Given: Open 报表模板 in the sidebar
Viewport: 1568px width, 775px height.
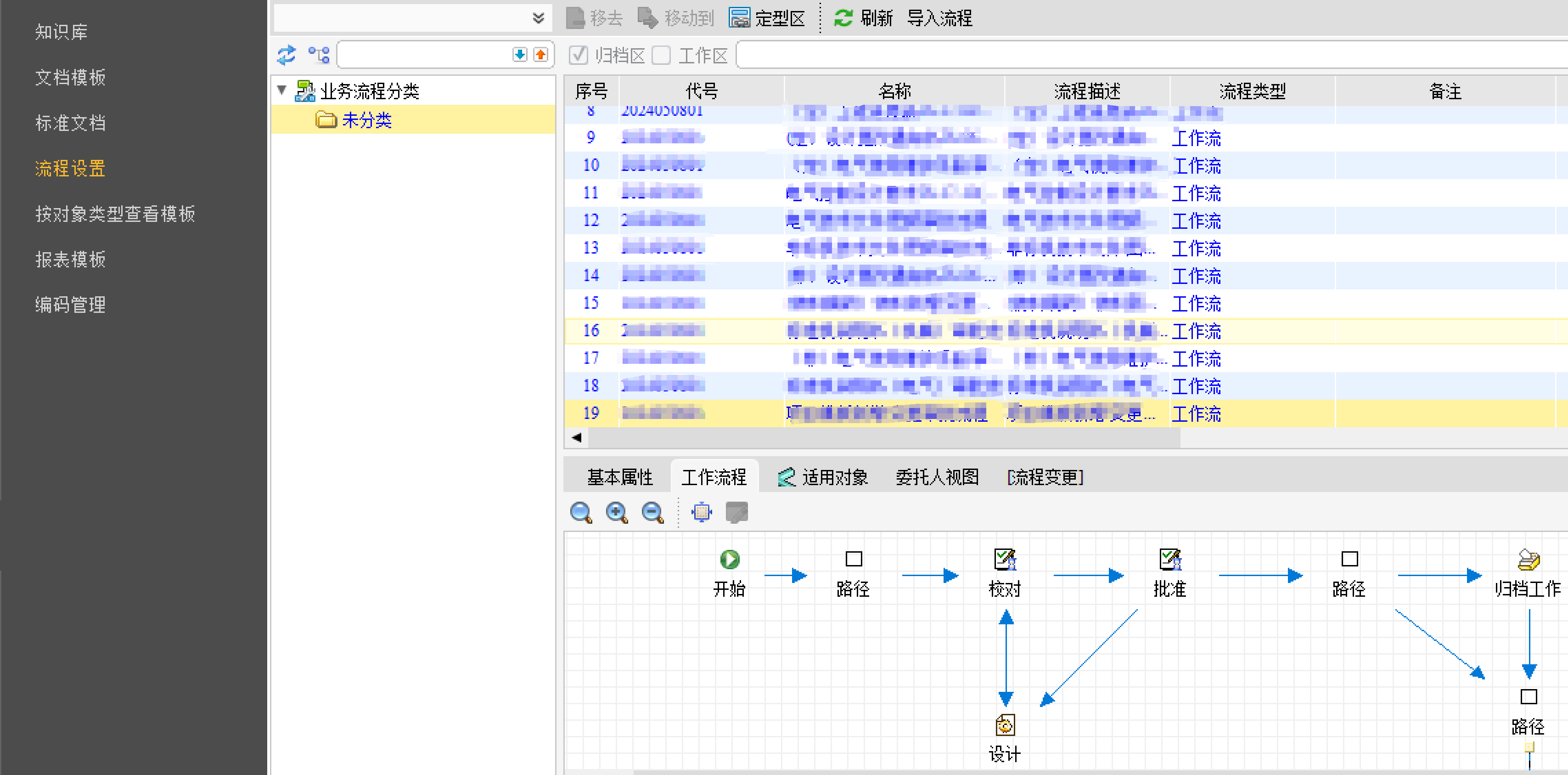Looking at the screenshot, I should pos(71,259).
